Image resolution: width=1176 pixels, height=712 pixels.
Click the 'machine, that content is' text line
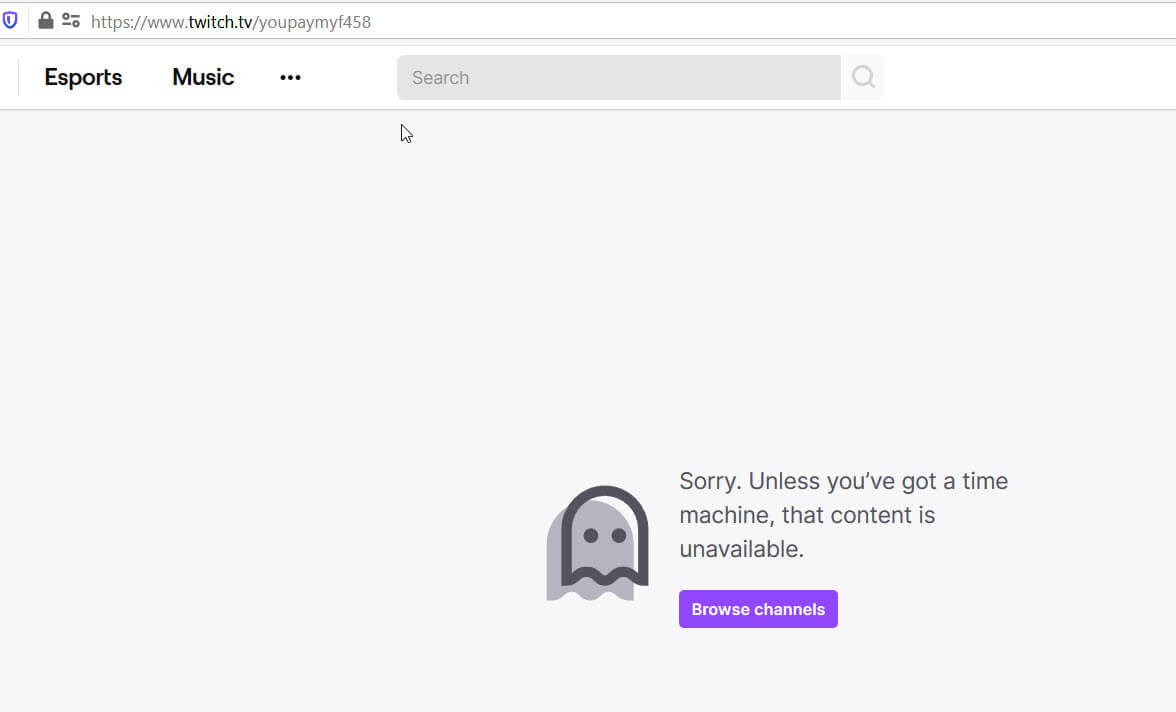807,515
